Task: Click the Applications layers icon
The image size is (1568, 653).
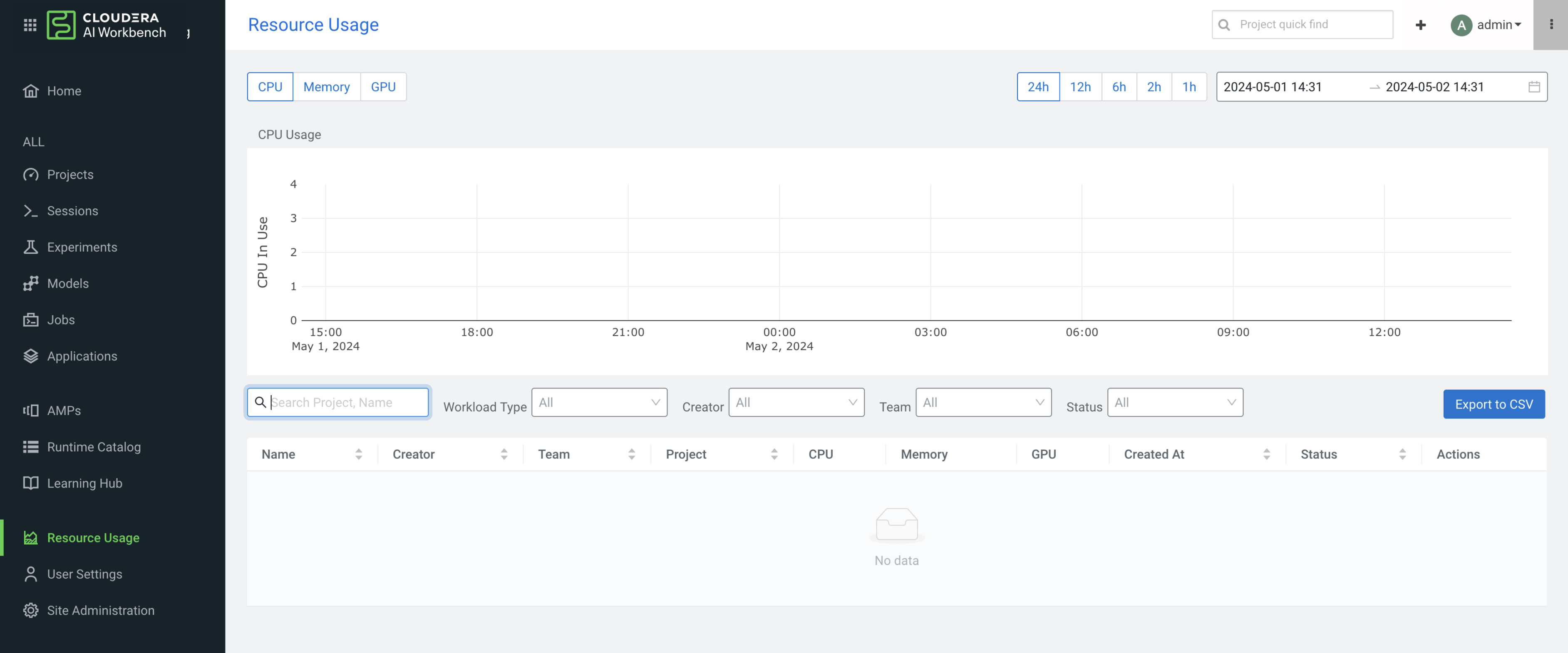Action: [30, 356]
